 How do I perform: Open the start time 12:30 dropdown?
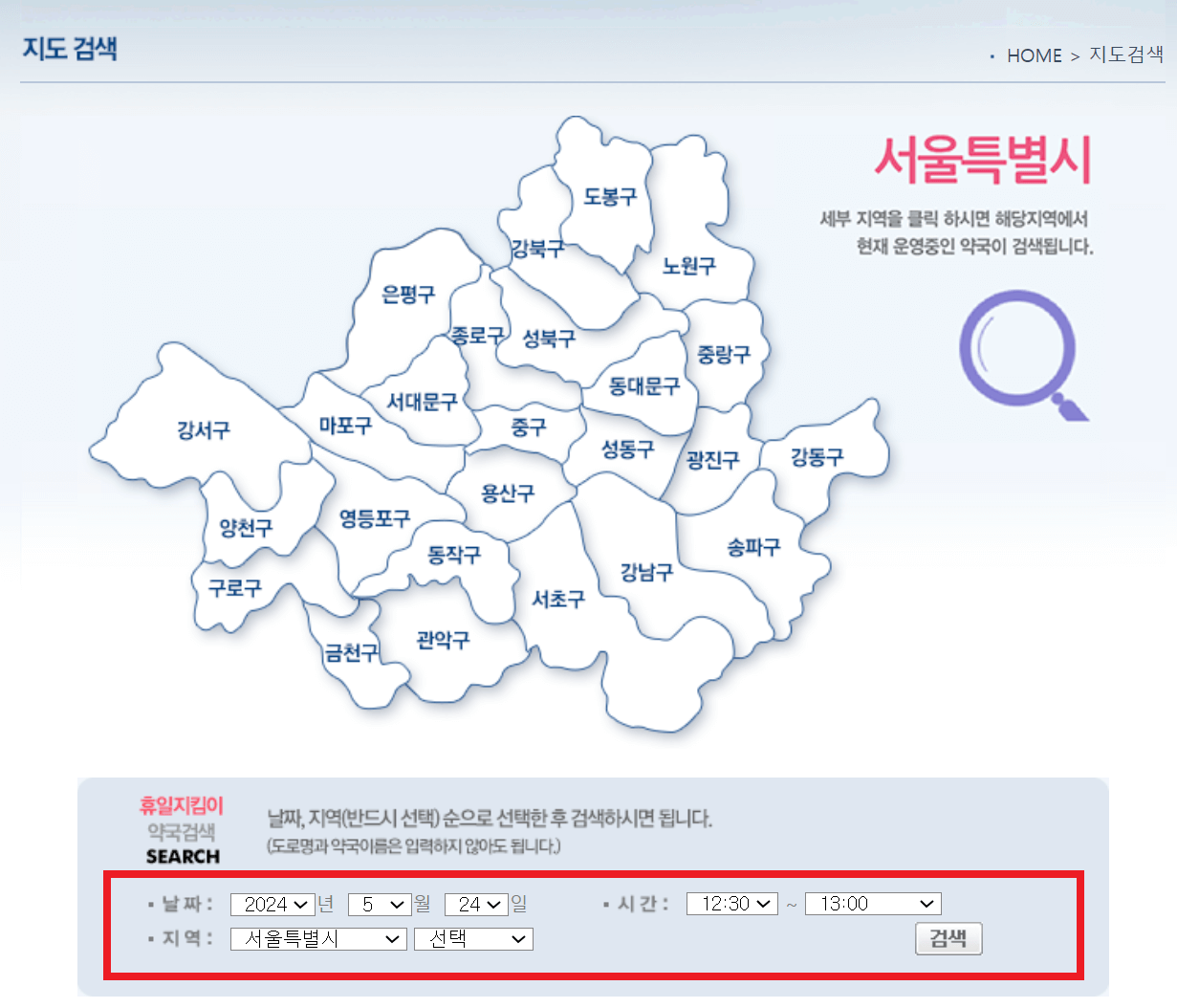tap(732, 904)
